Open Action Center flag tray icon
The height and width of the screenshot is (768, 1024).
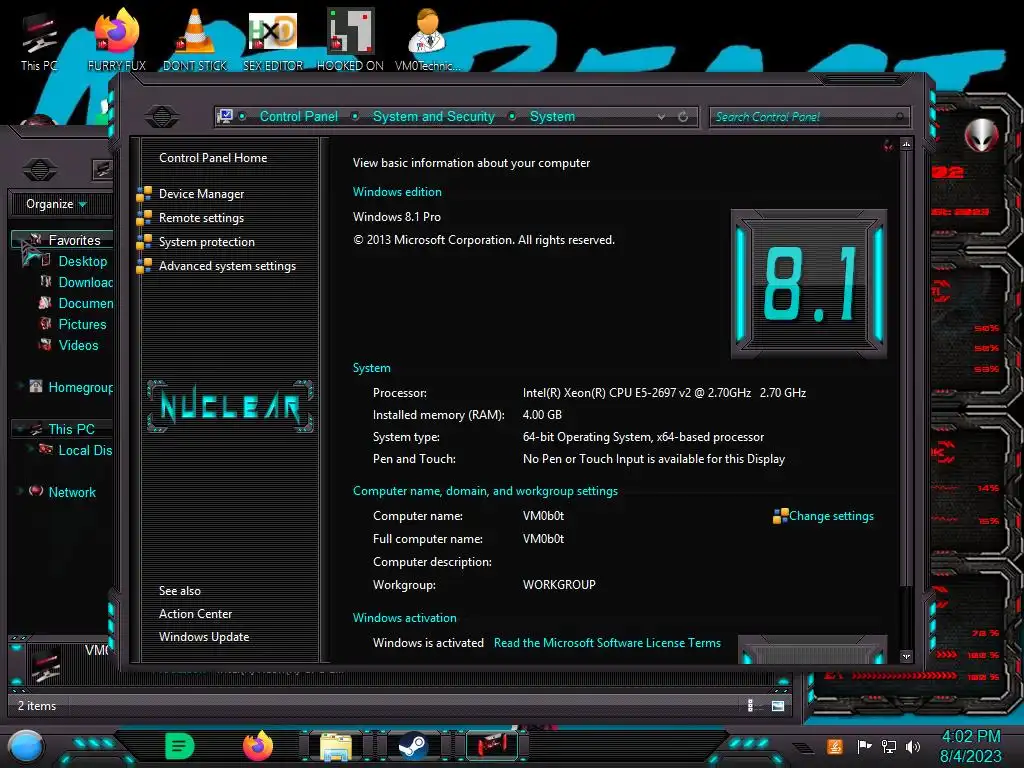point(863,746)
